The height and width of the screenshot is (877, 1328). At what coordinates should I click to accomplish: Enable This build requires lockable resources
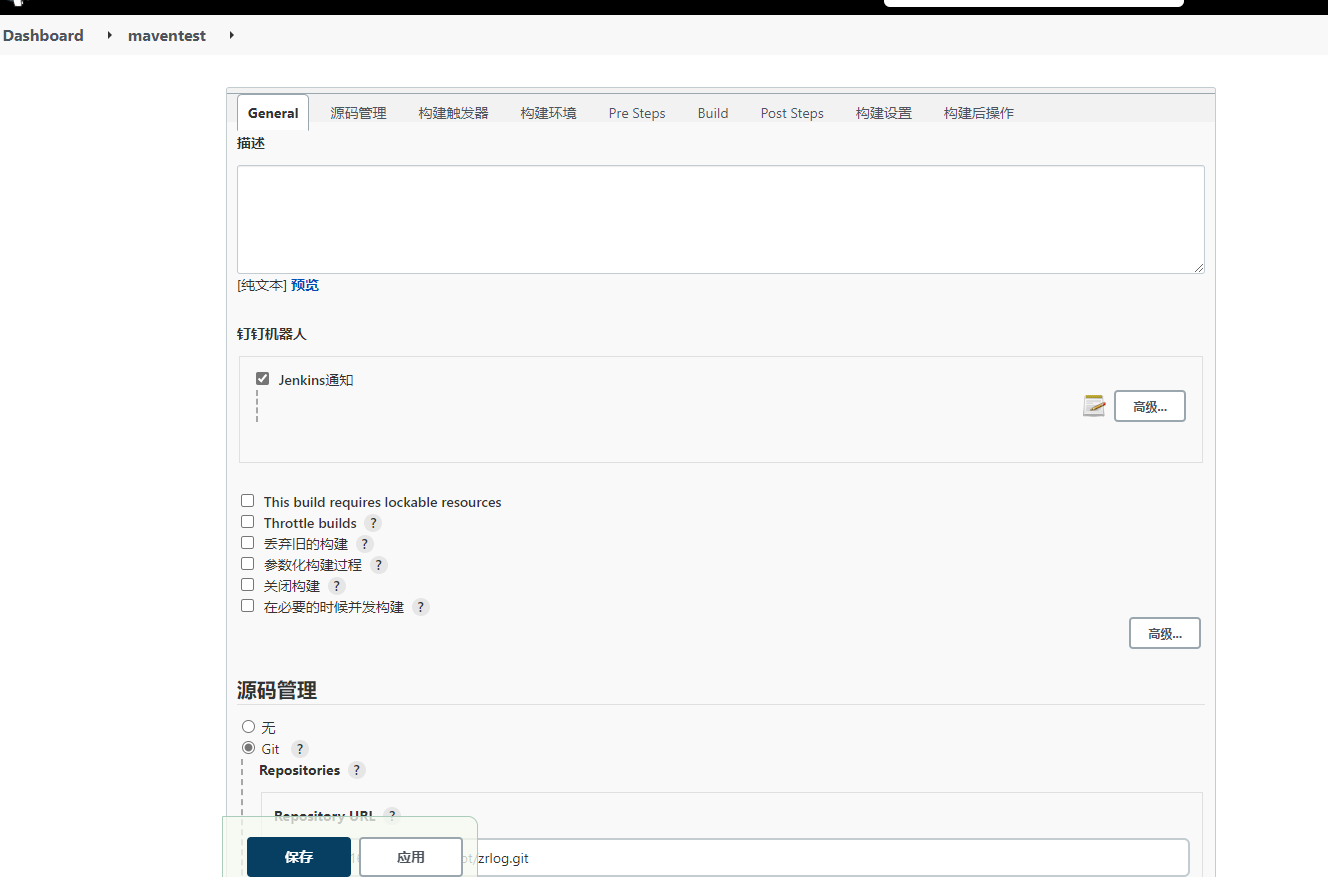pos(247,501)
